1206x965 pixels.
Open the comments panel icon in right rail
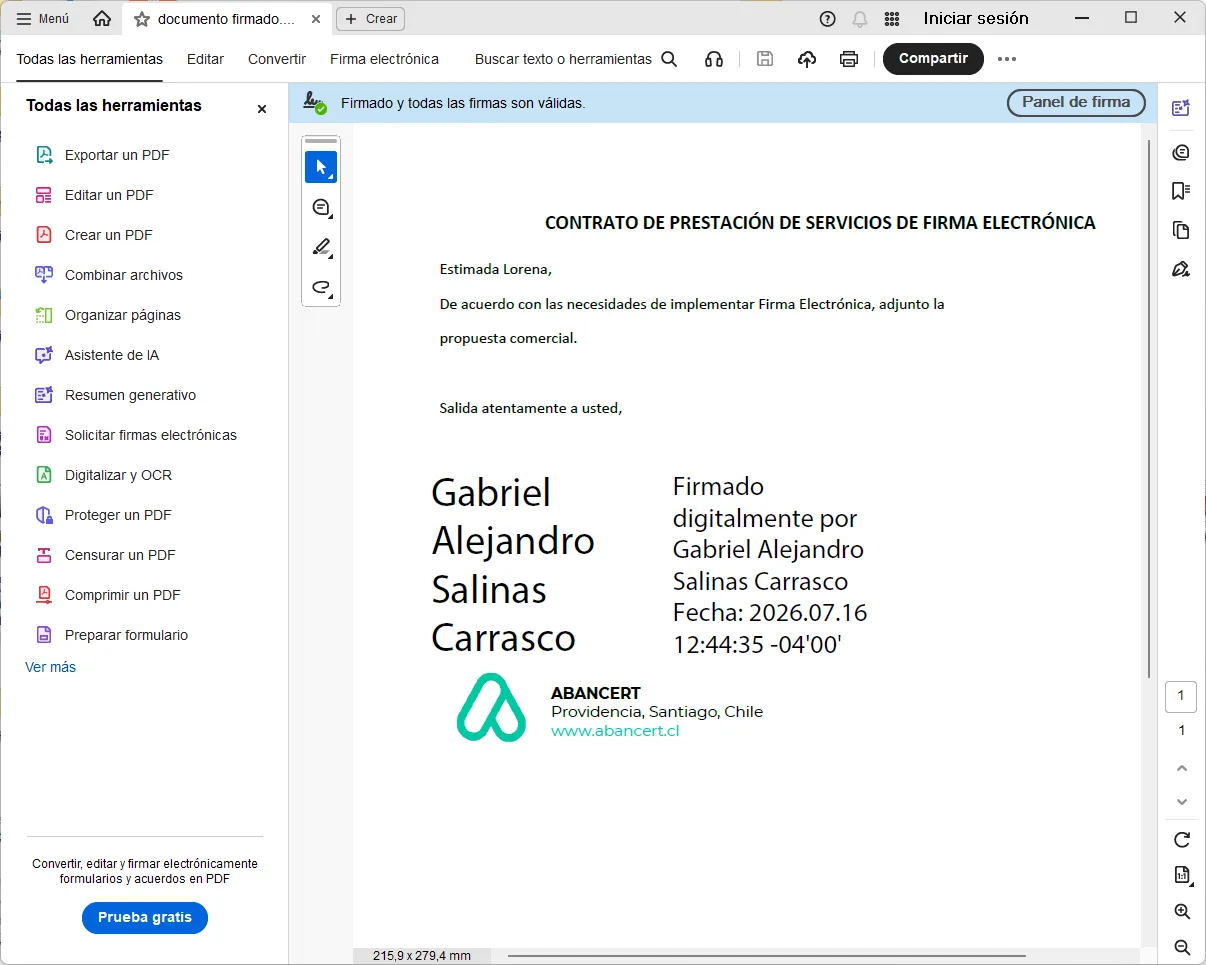(1181, 152)
